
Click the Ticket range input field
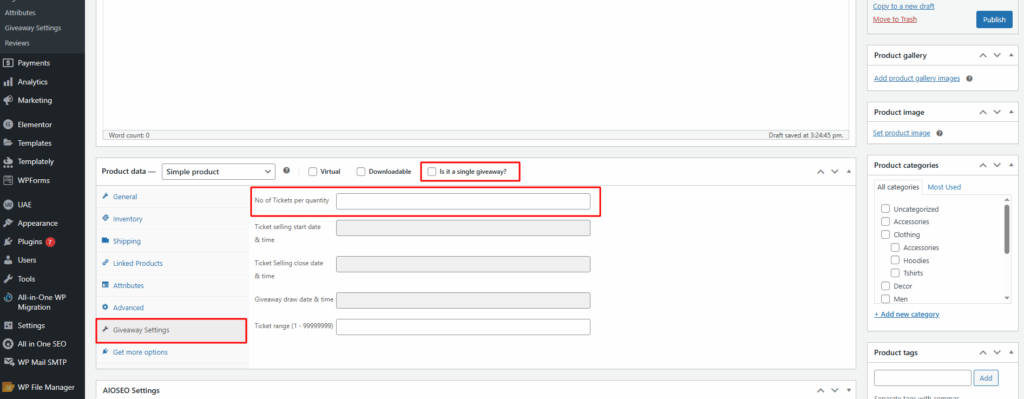pyautogui.click(x=463, y=327)
